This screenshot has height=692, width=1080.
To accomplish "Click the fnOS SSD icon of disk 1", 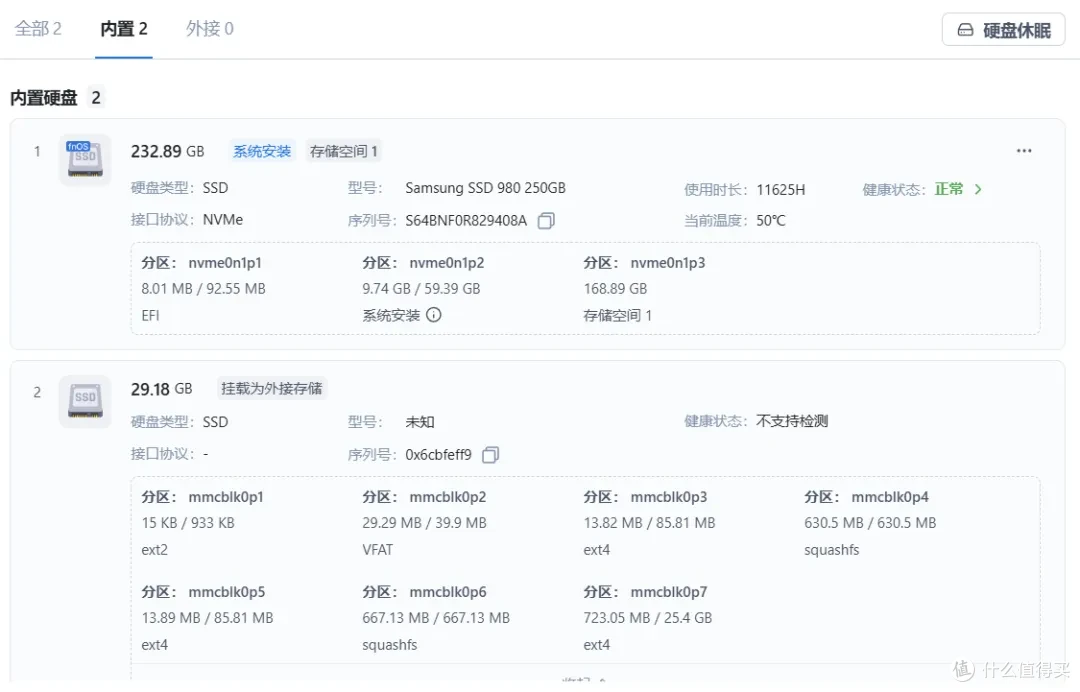I will [85, 160].
